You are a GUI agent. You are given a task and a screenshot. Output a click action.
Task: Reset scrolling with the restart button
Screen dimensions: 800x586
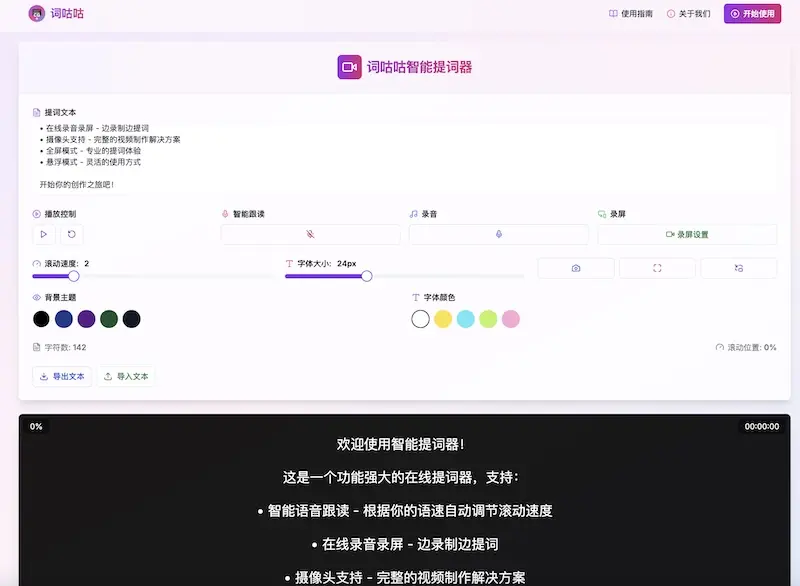(x=71, y=234)
